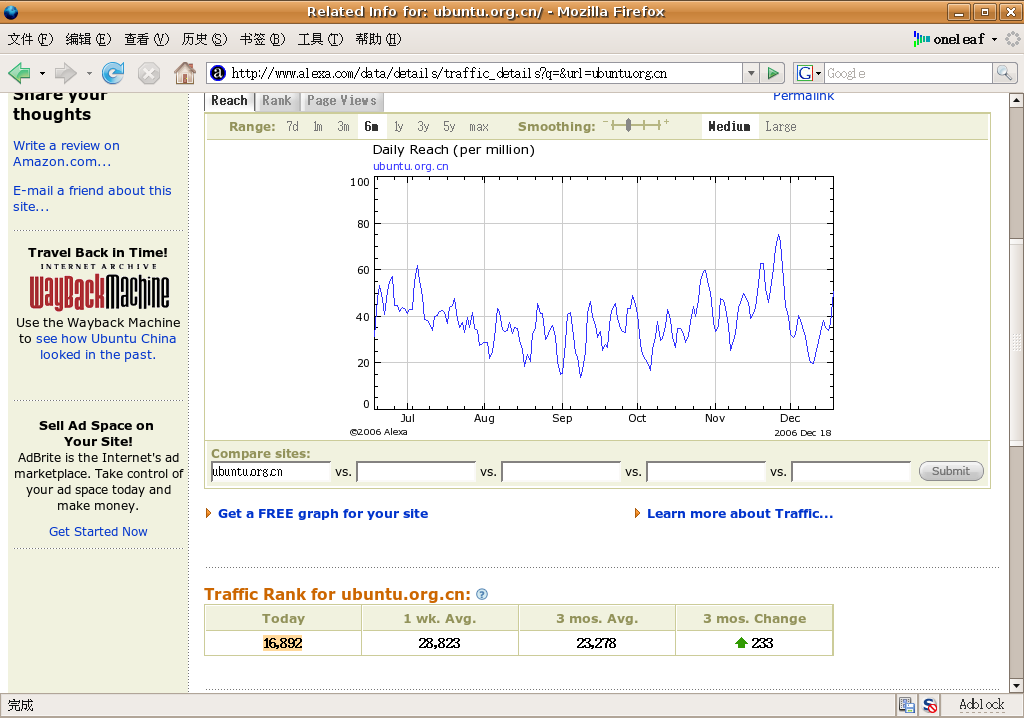Open 'Learn more about Traffic...' link
Image resolution: width=1024 pixels, height=718 pixels.
(x=740, y=514)
